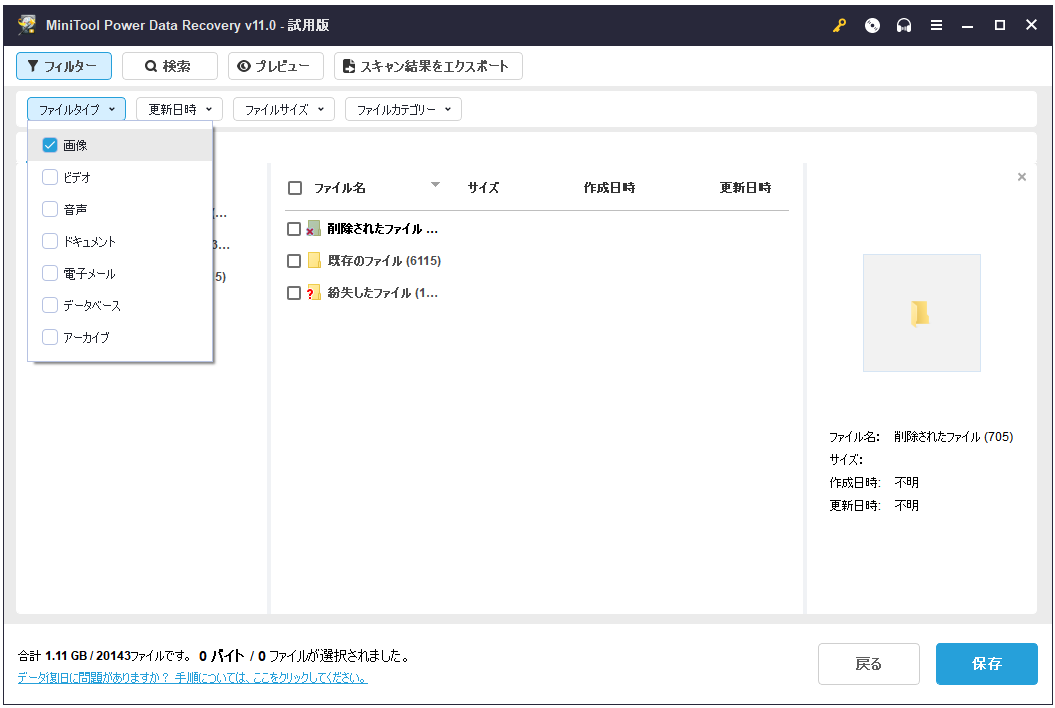Click the key registration icon in title bar
Image resolution: width=1055 pixels, height=708 pixels.
click(839, 26)
